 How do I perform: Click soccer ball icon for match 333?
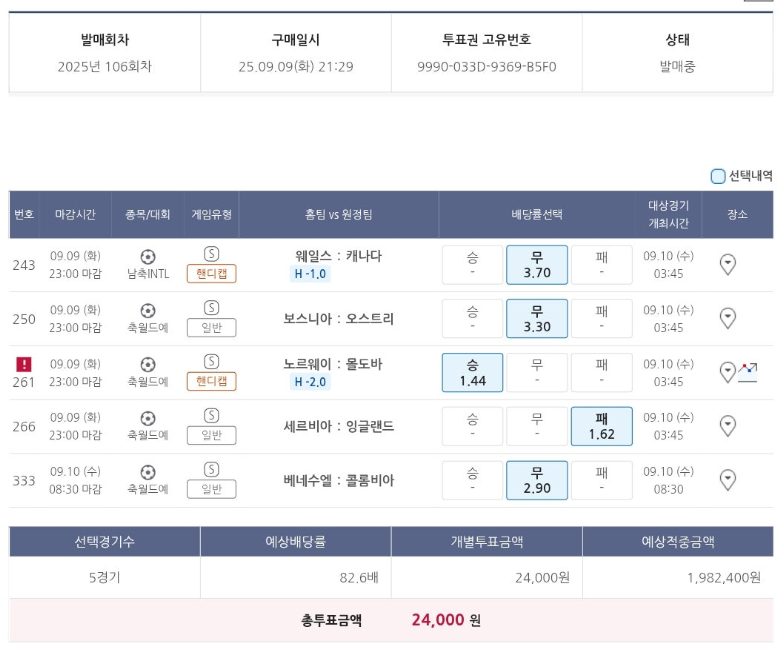point(148,472)
